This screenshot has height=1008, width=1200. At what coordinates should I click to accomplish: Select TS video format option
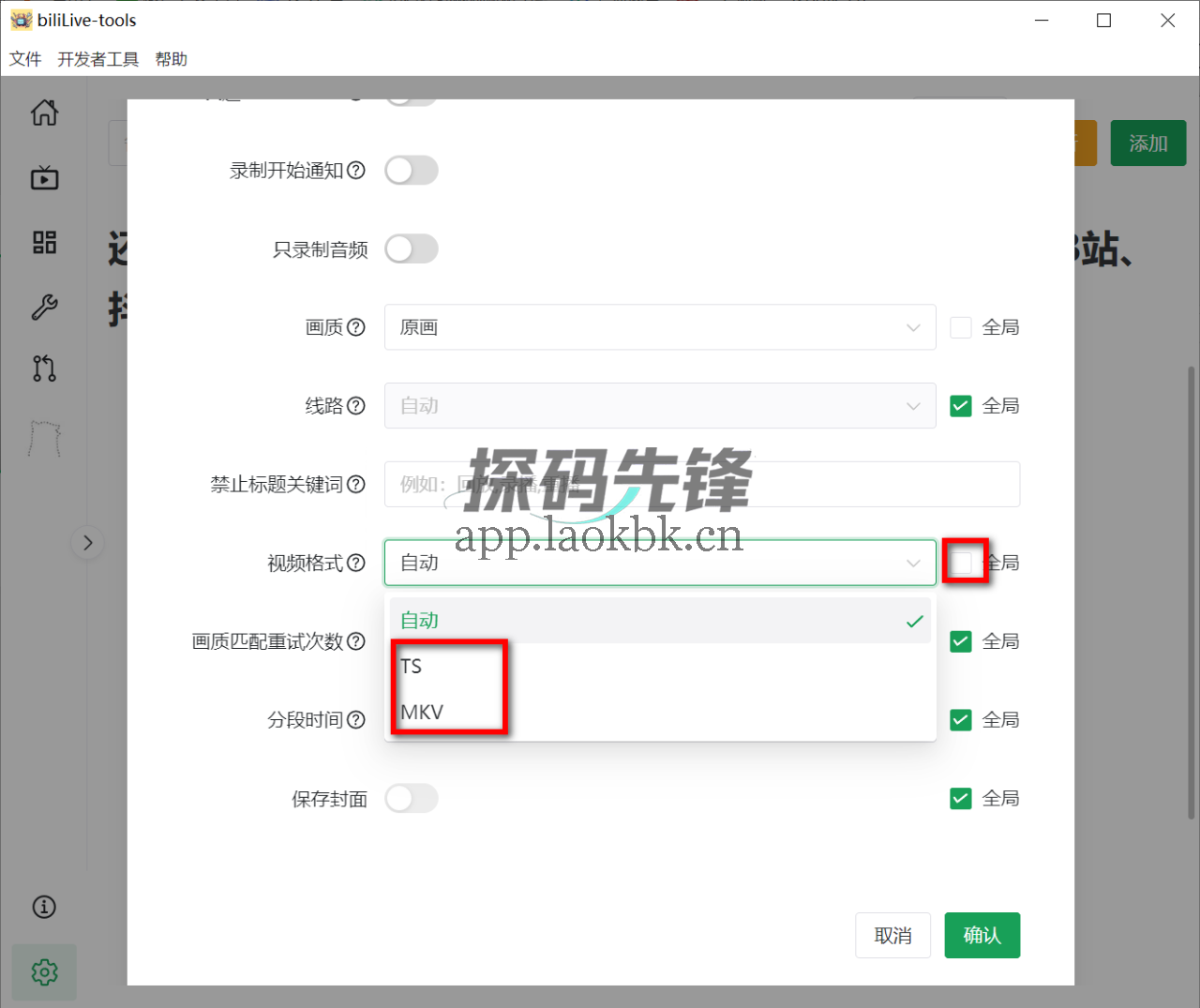tap(660, 666)
